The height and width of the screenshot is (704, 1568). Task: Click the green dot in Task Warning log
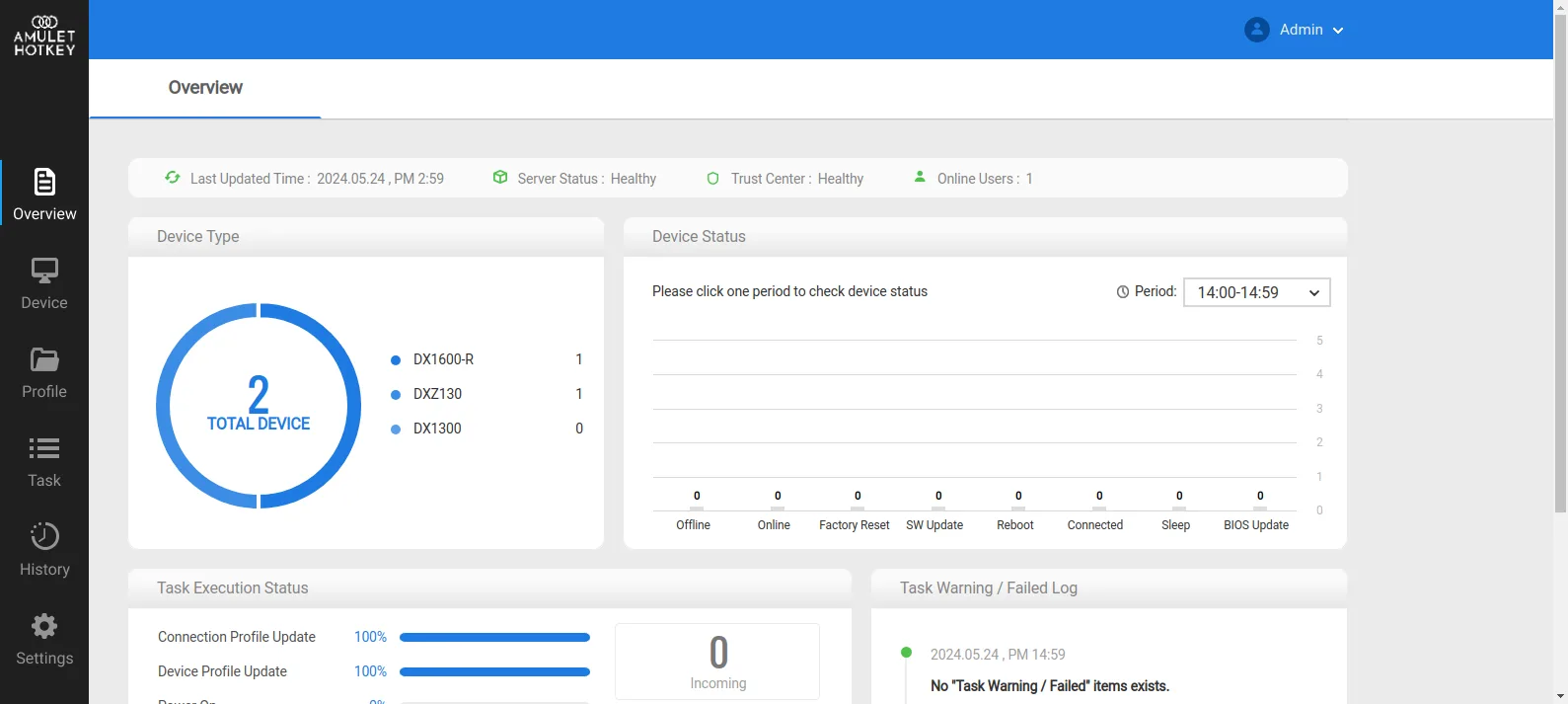(x=906, y=653)
